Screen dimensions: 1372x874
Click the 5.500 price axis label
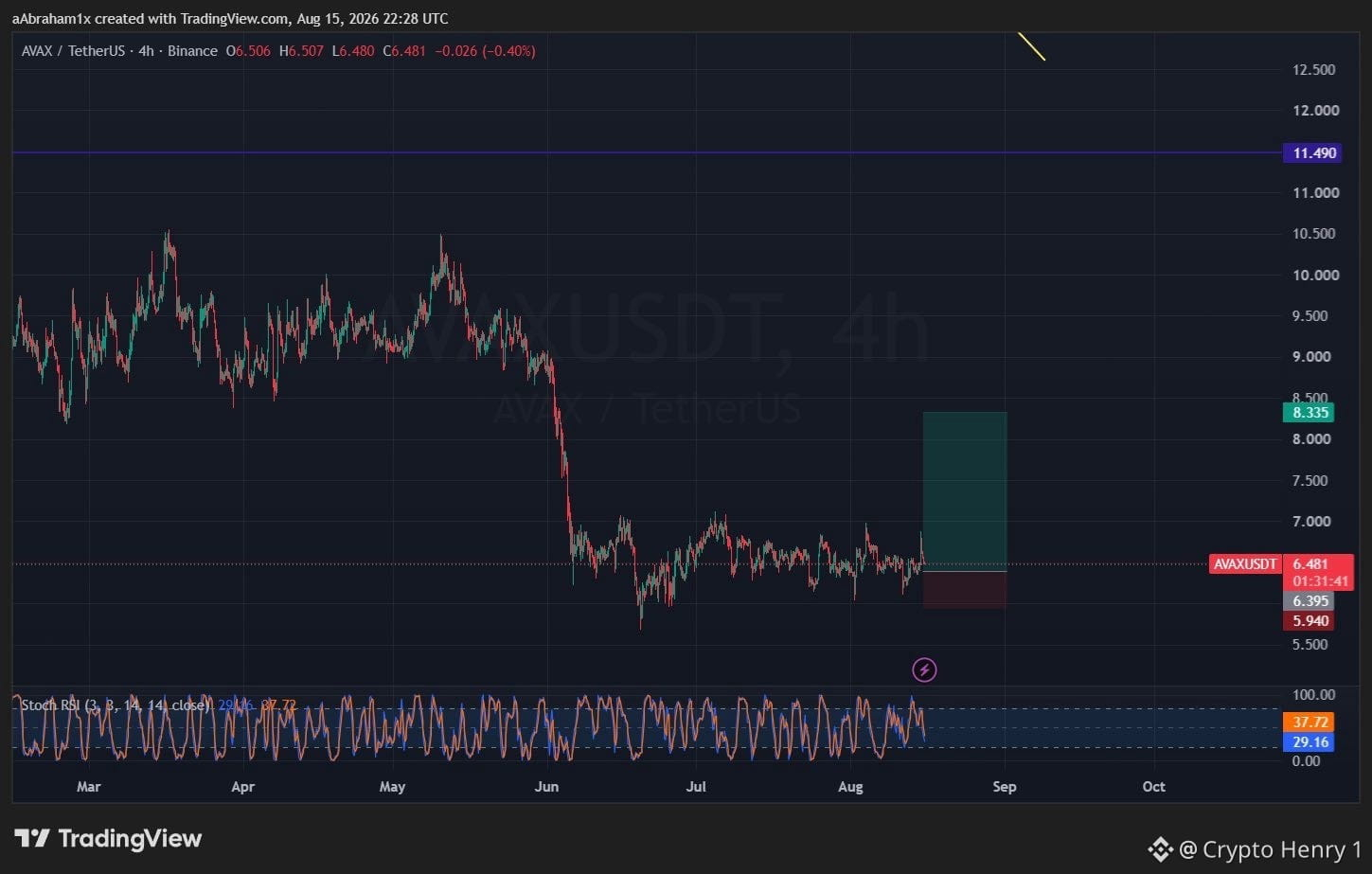[x=1311, y=644]
